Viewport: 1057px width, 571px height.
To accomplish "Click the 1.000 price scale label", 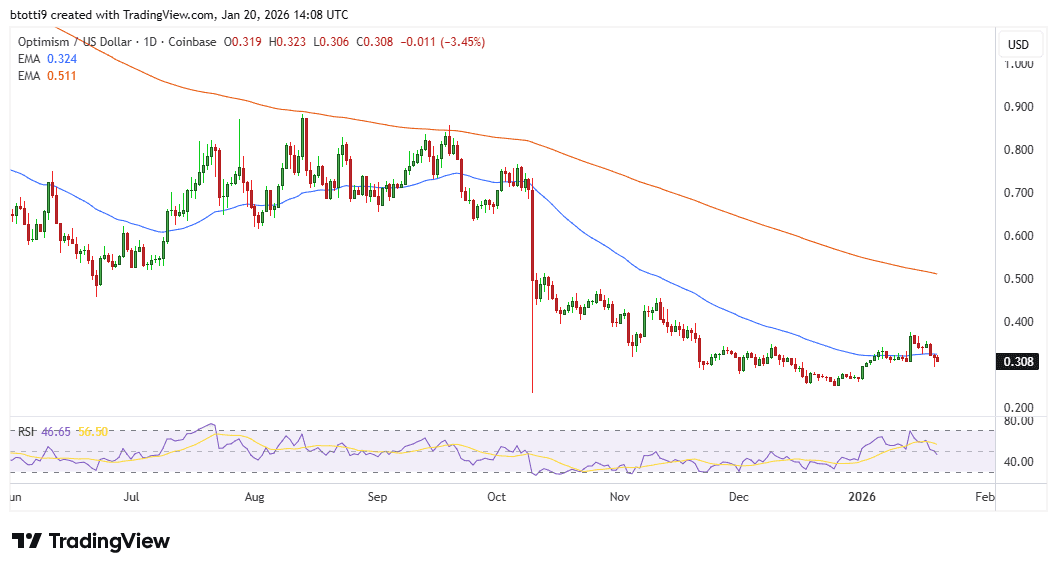I will click(1019, 64).
